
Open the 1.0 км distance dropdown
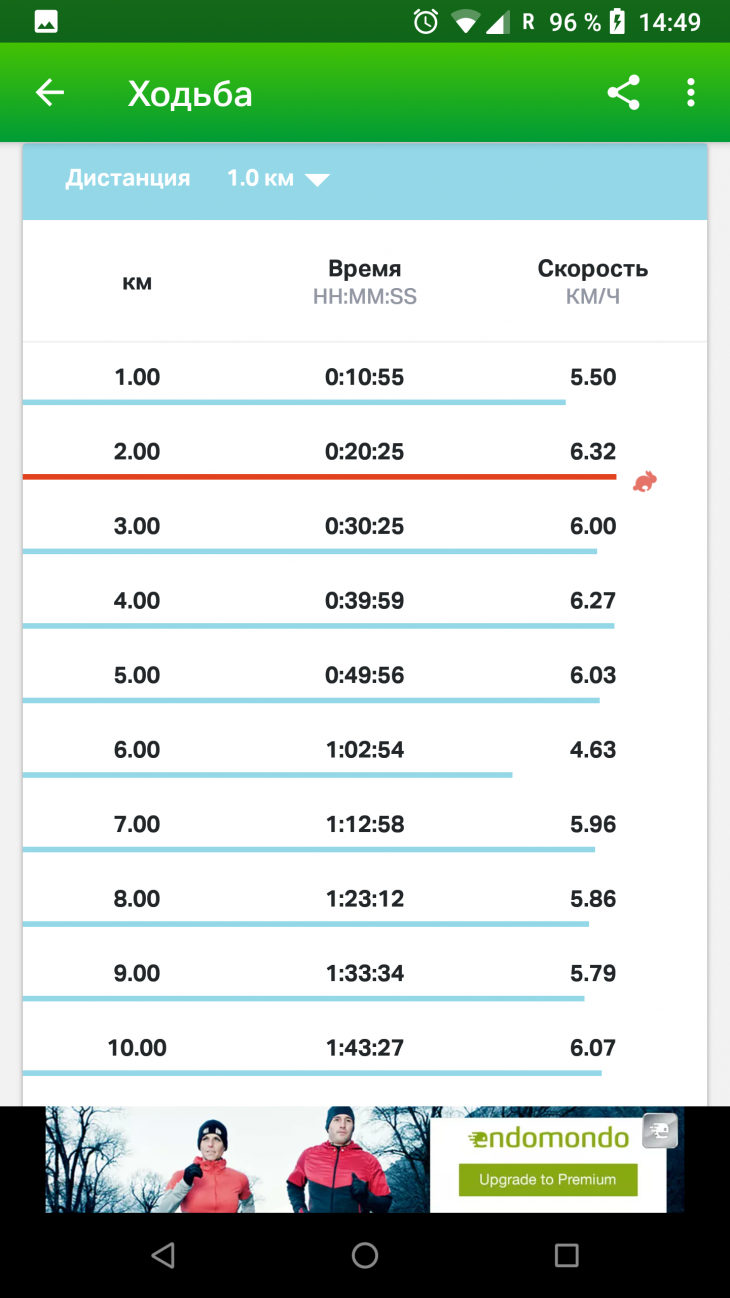(x=278, y=179)
